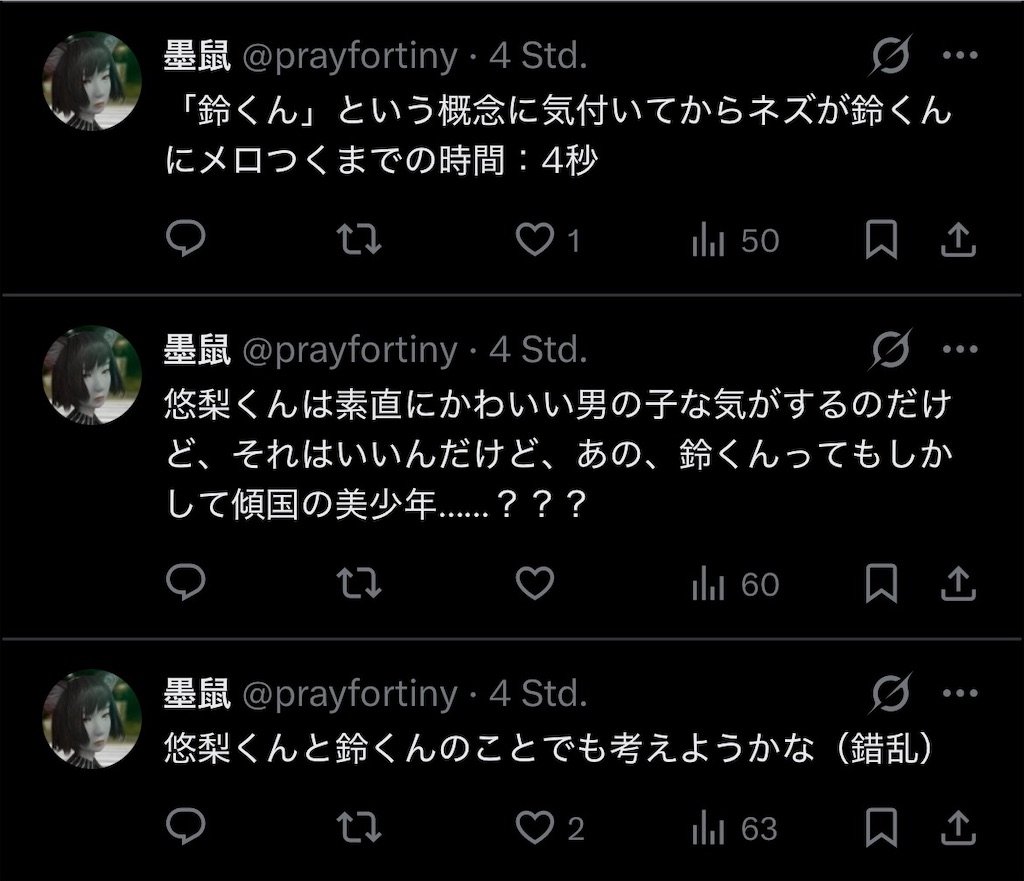Image resolution: width=1024 pixels, height=881 pixels.
Task: Open more options menu on first tweet
Action: (960, 56)
